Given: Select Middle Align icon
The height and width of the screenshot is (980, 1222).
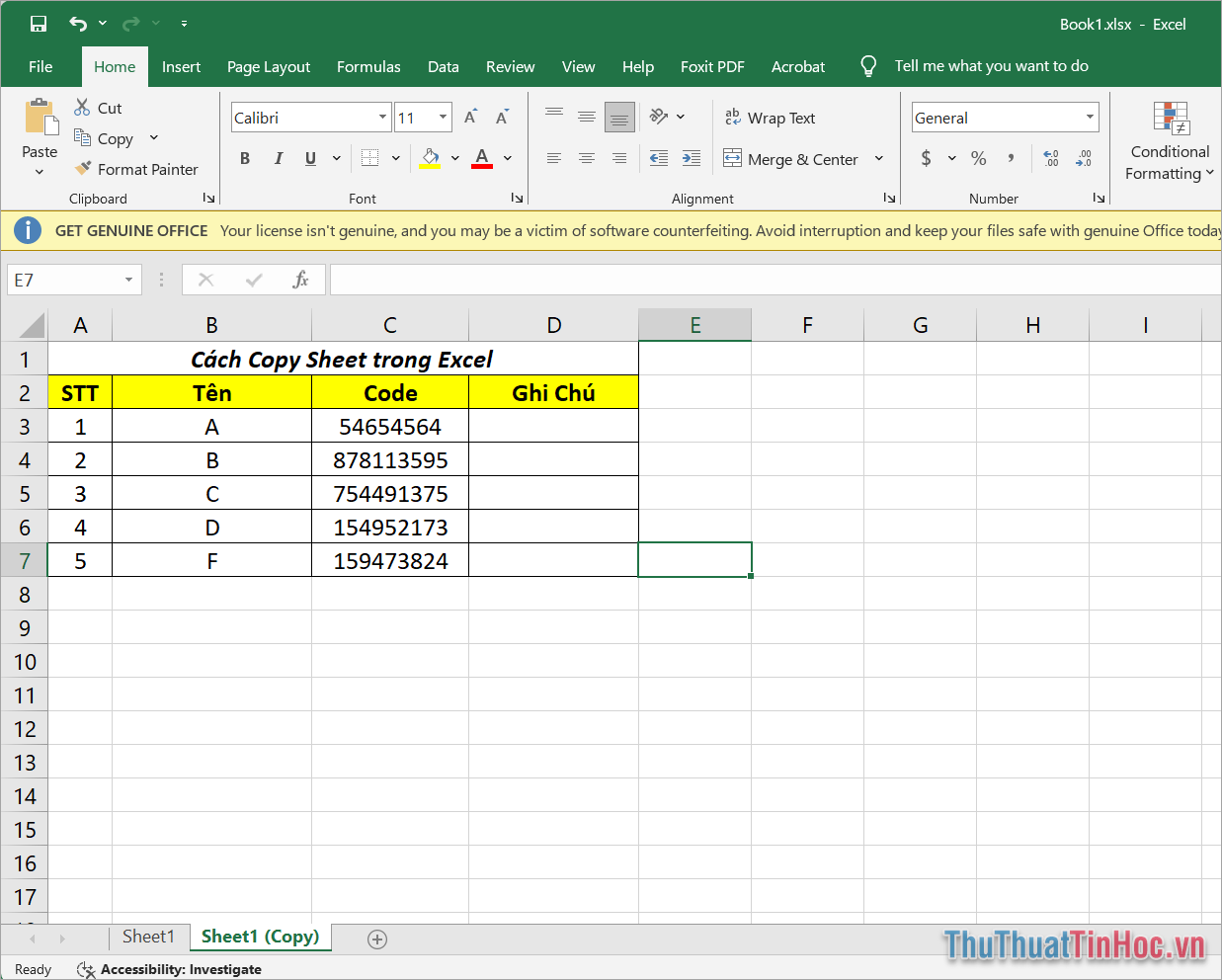Looking at the screenshot, I should [587, 117].
